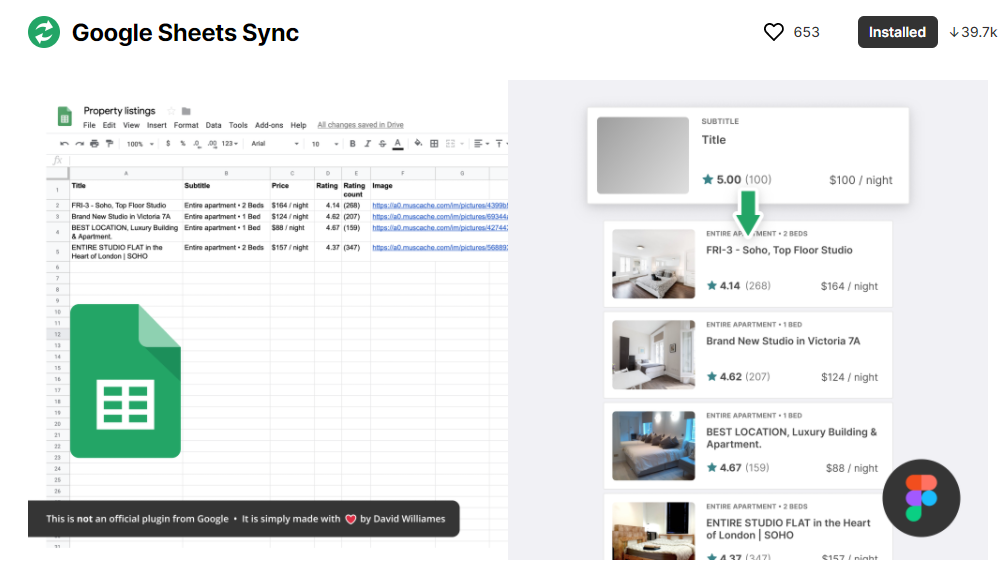Click the Paint format icon
1005x584 pixels.
110,144
